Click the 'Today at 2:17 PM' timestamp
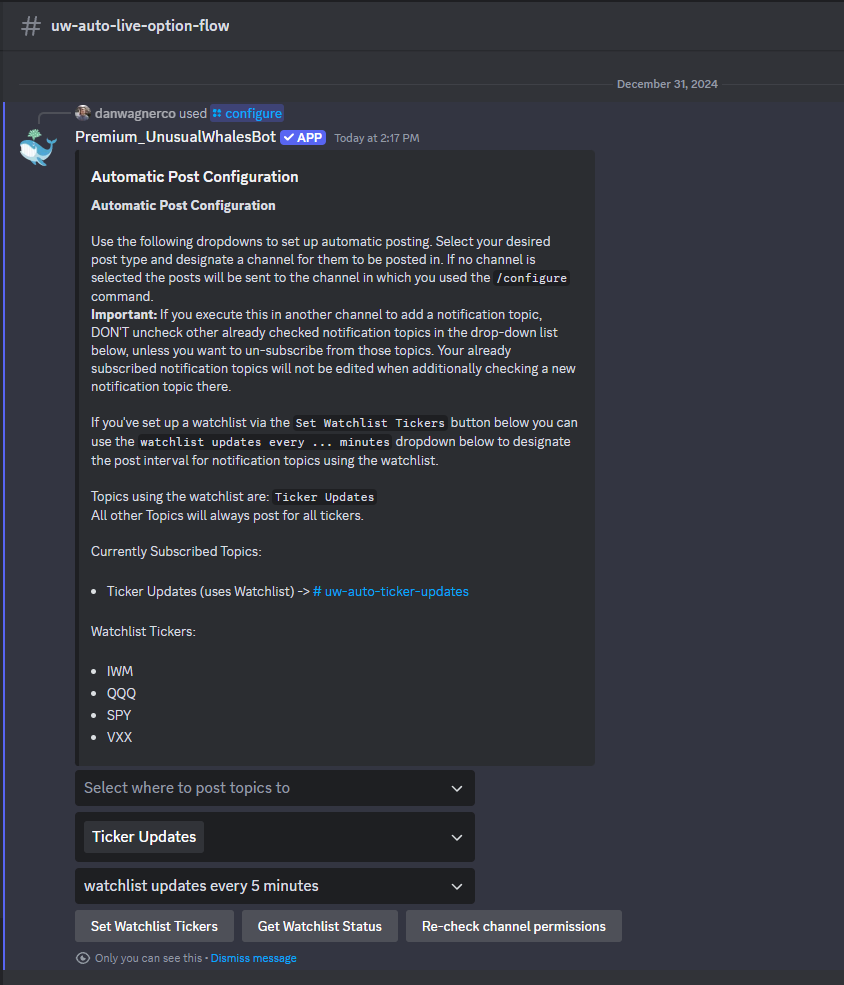Screen dimensions: 844x985 377,138
